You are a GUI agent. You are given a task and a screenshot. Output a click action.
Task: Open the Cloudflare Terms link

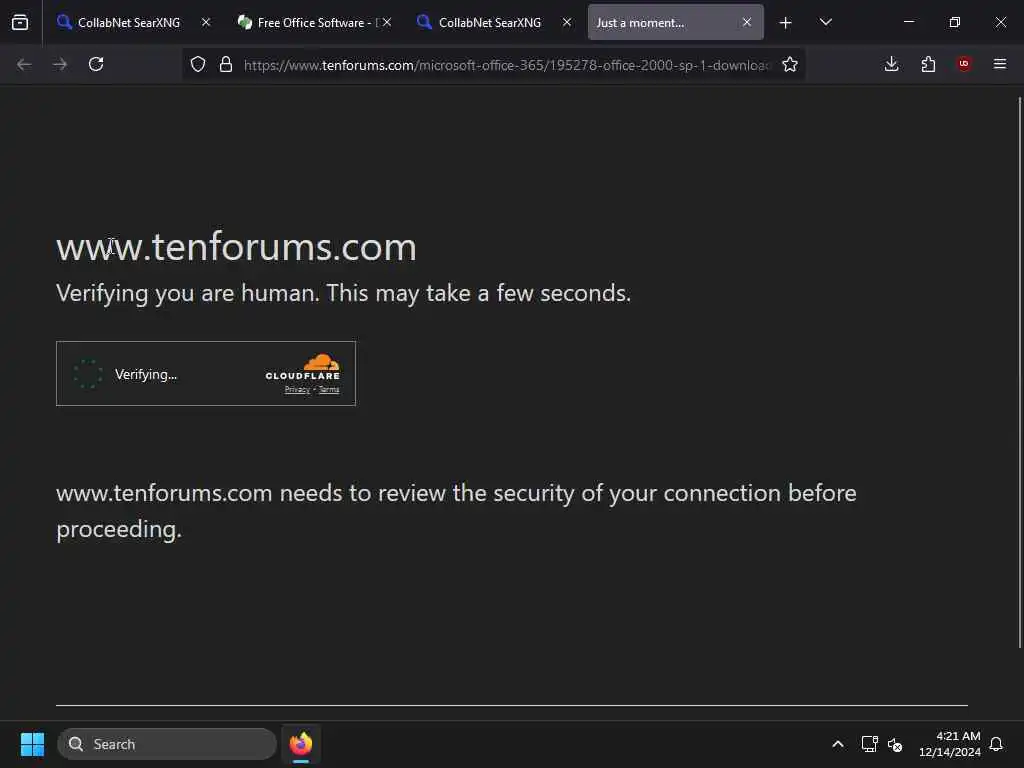coord(329,390)
